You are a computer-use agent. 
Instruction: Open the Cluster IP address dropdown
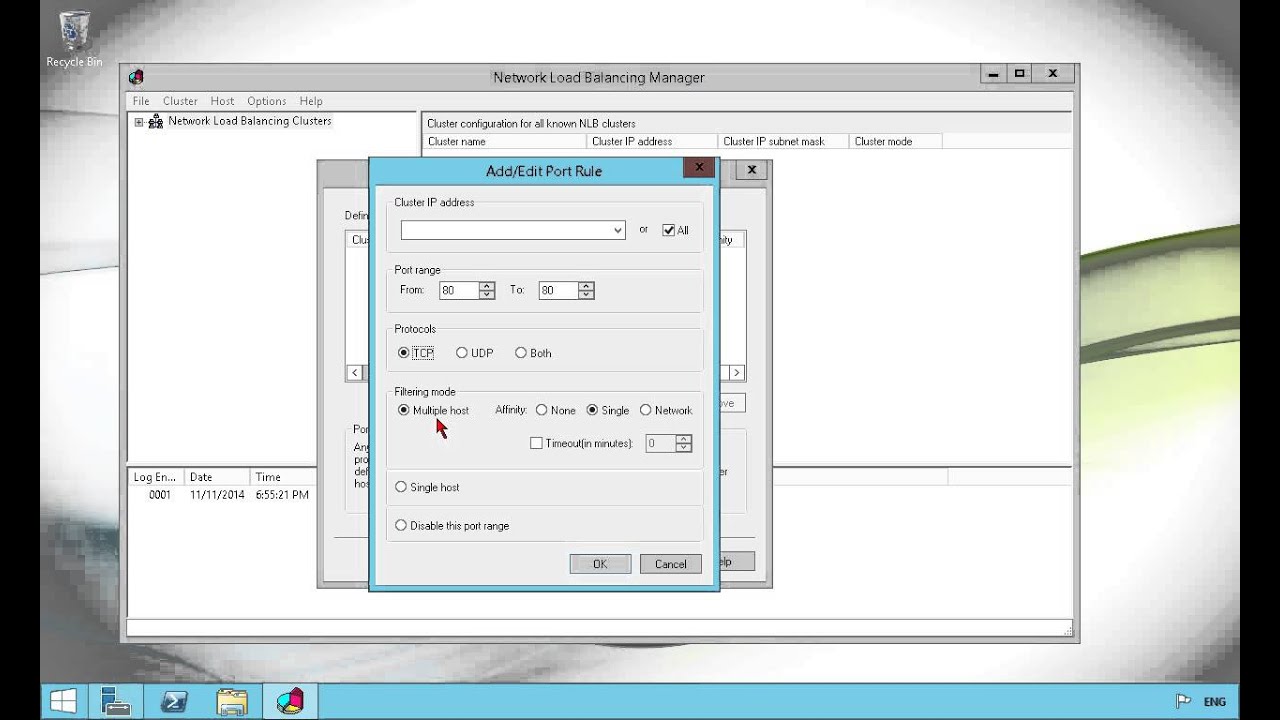pos(618,230)
